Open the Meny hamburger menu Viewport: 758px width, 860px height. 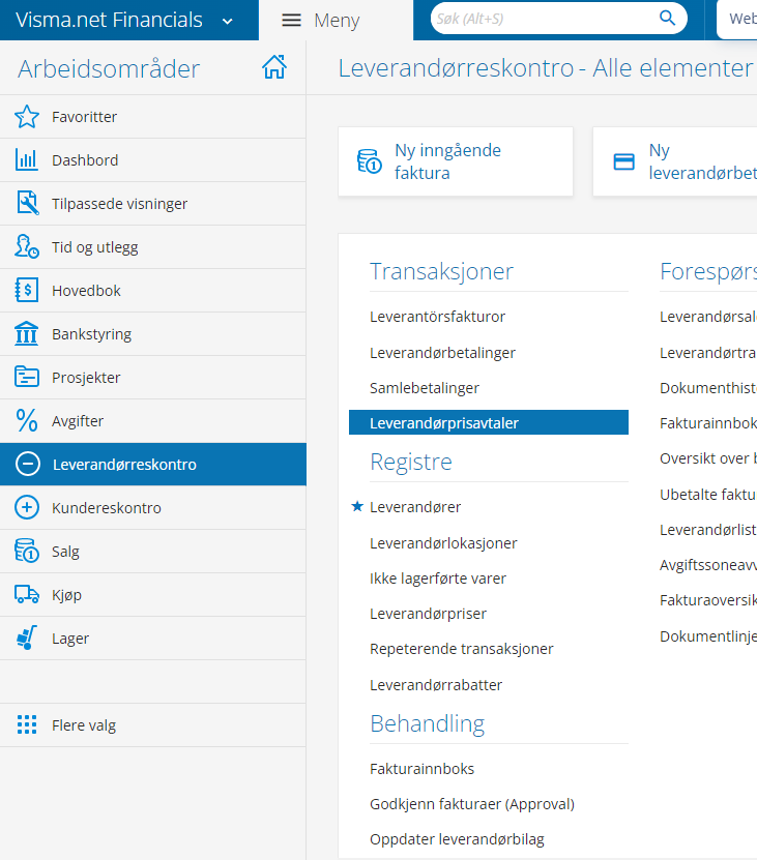[x=292, y=21]
